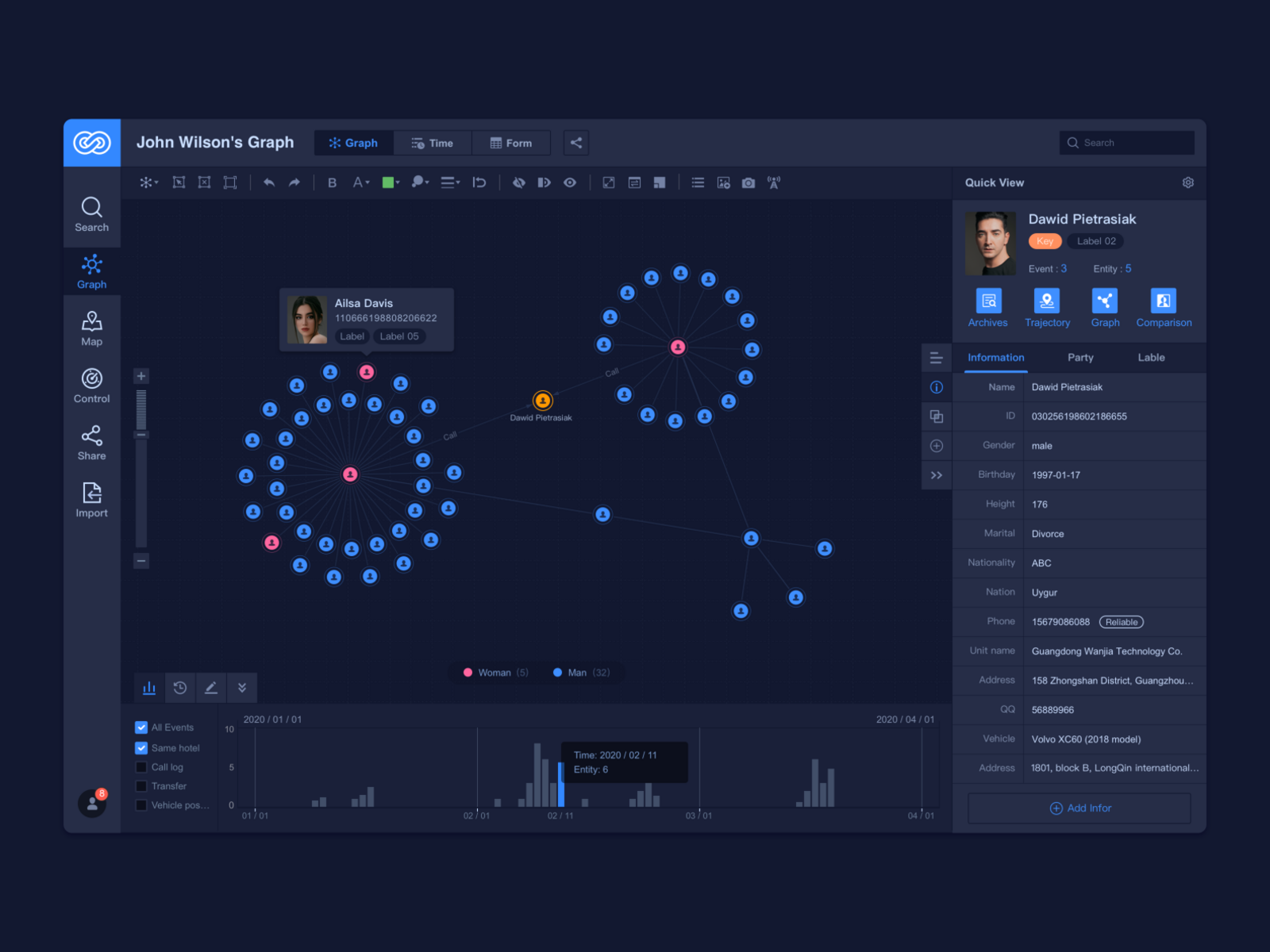Image resolution: width=1270 pixels, height=952 pixels.
Task: Click Dawid Pietrasiak's profile photo
Action: pos(991,244)
